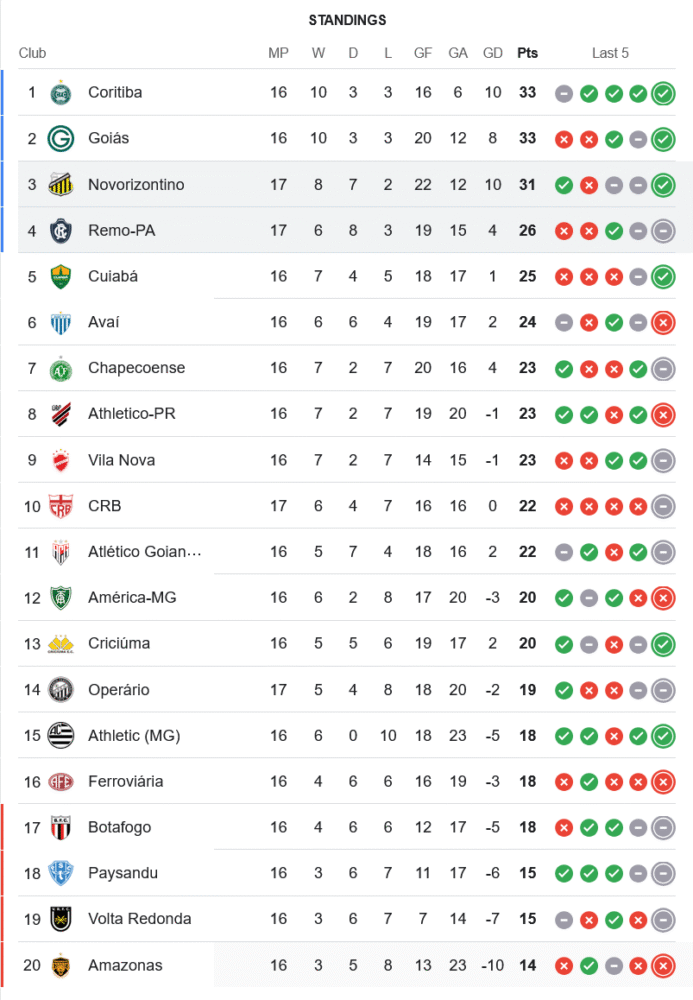693x1000 pixels.
Task: Select the Atlético Goianiense team name
Action: coord(145,552)
